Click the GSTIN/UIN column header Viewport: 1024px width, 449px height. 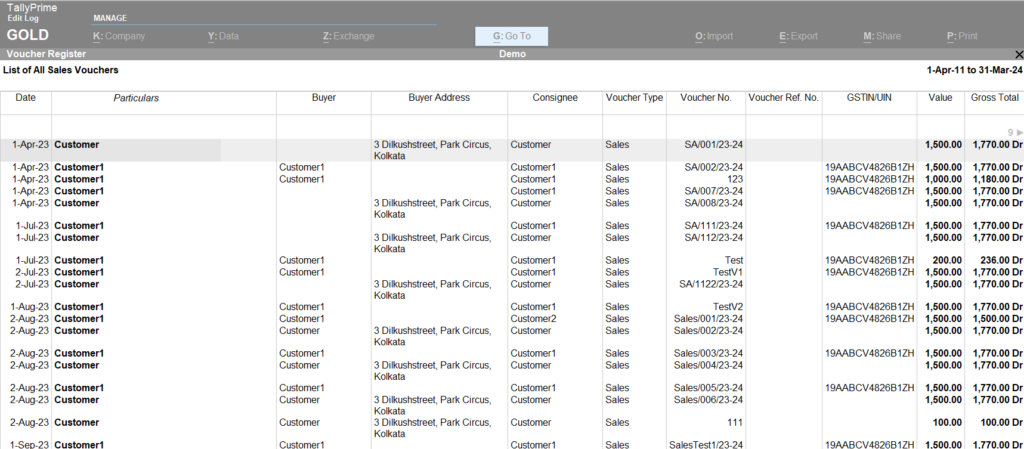tap(869, 98)
